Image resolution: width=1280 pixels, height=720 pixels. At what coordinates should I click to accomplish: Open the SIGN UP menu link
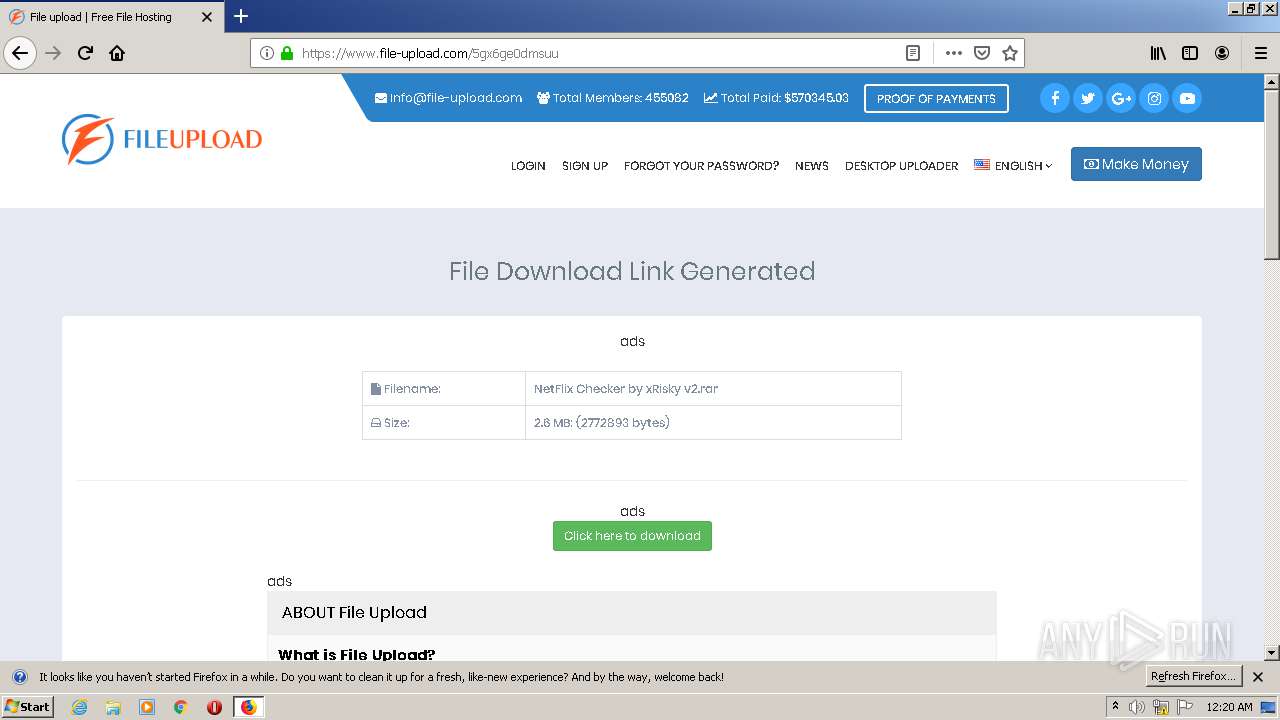click(x=585, y=166)
